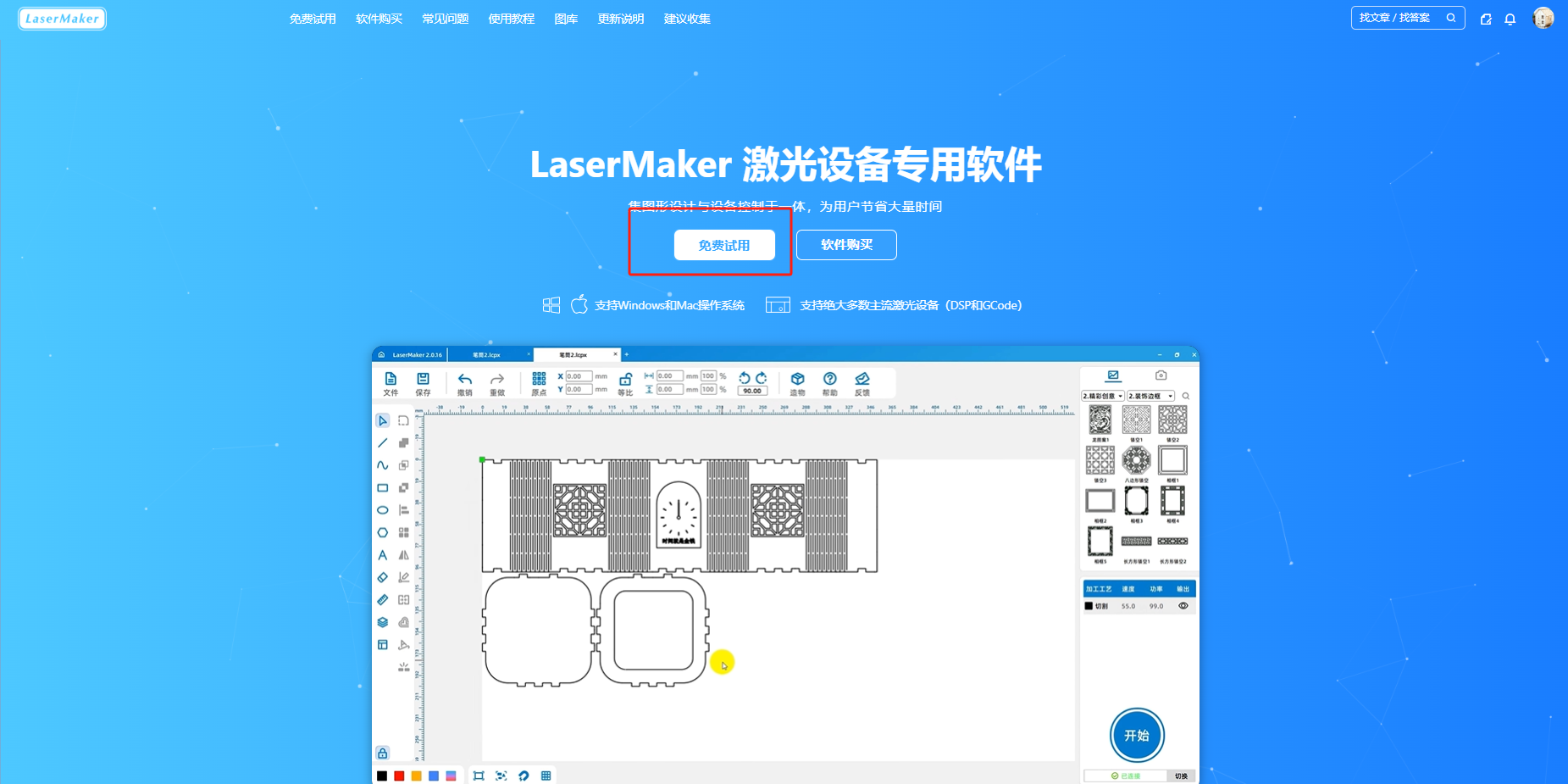Click the rotate counterclockwise icon

coord(745,377)
